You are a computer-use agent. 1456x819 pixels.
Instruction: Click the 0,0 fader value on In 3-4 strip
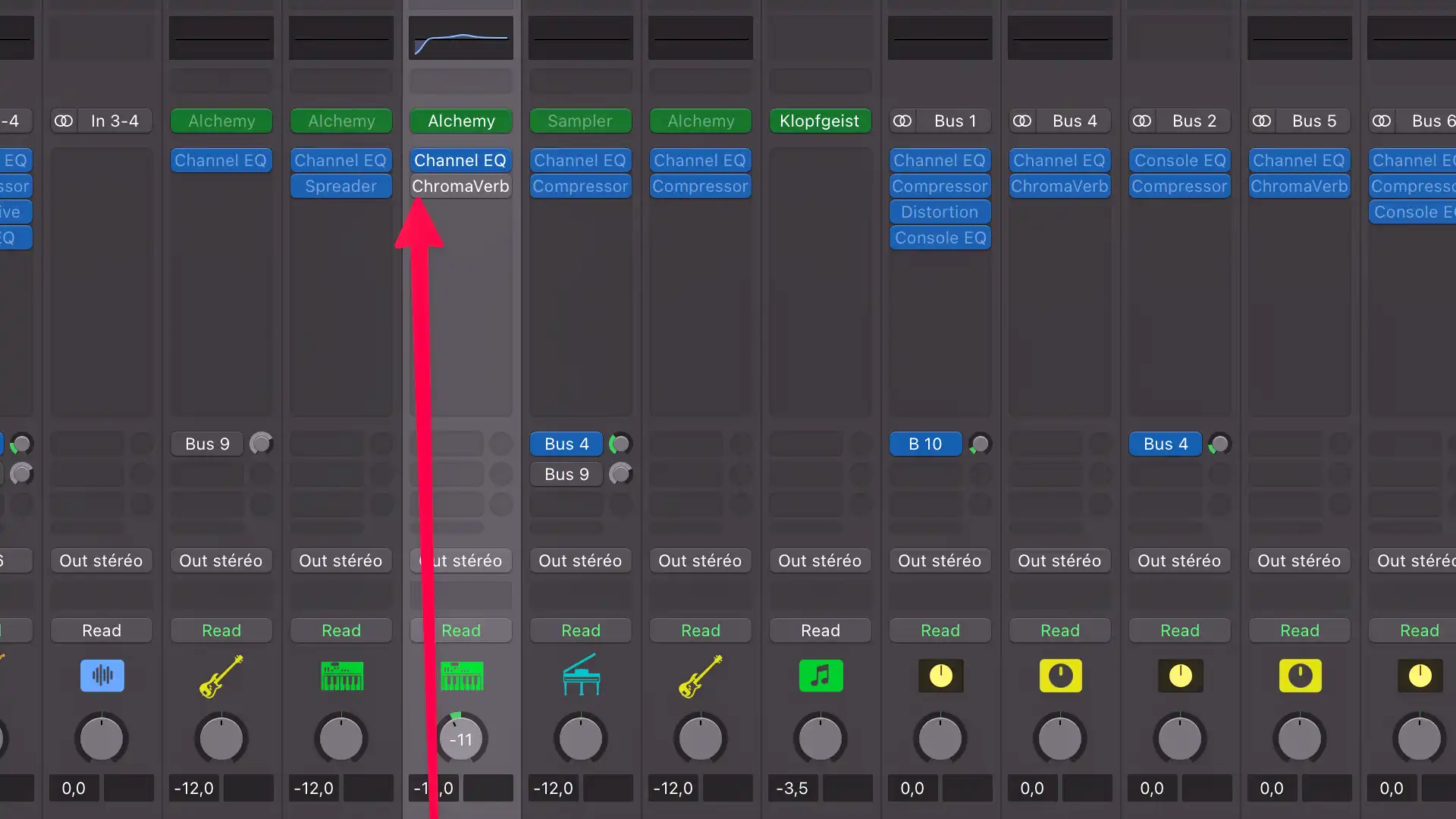point(74,788)
